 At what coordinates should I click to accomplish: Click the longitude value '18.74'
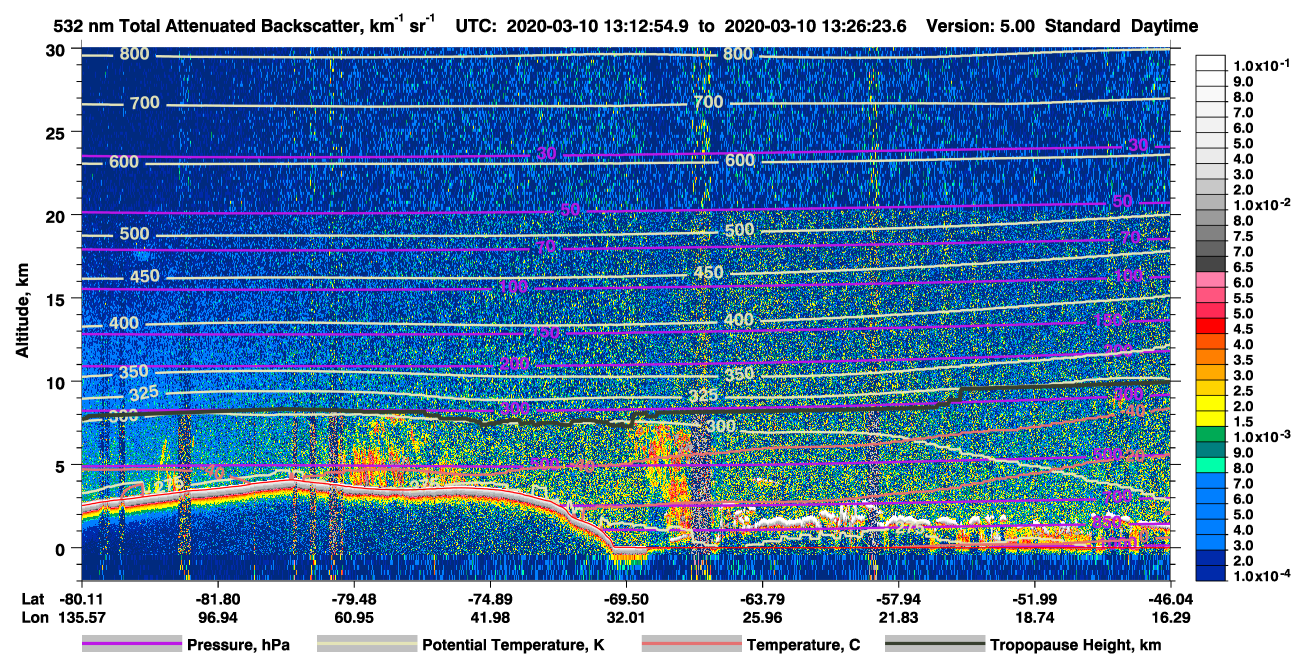coord(1034,617)
